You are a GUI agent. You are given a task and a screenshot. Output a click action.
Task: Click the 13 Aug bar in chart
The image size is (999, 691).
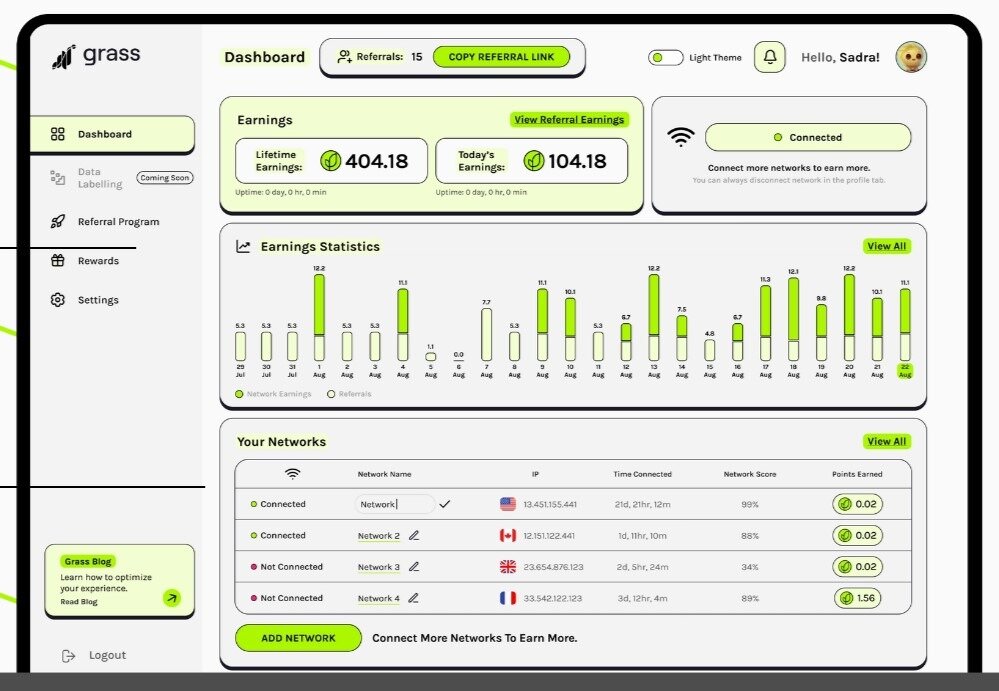coord(654,317)
